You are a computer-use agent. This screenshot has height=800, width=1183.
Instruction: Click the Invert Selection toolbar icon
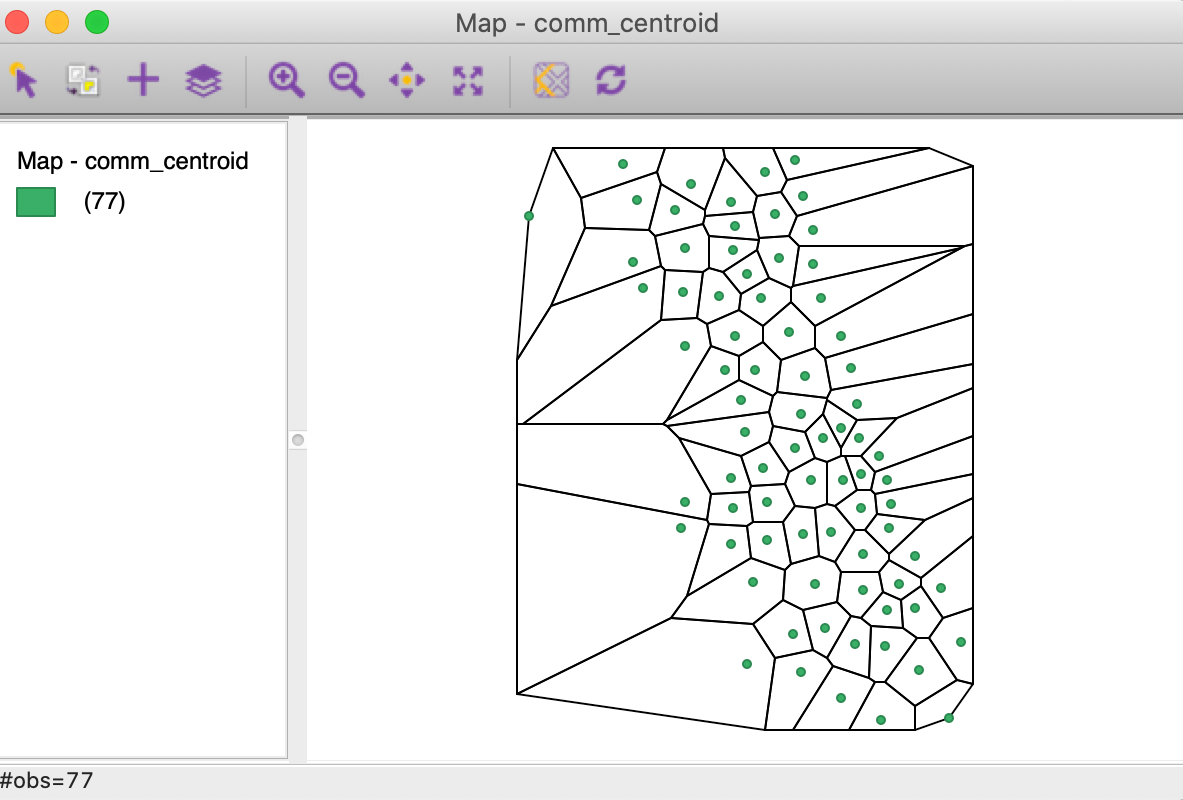[83, 80]
